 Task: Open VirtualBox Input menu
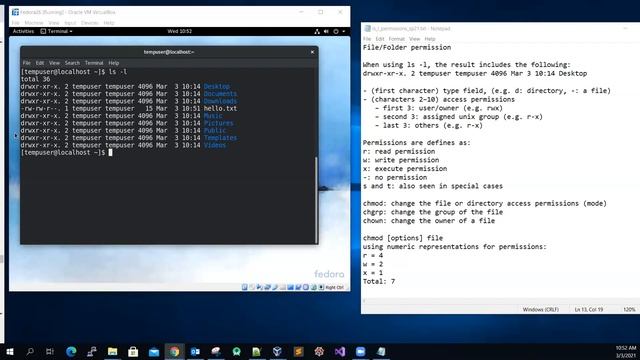[x=70, y=23]
